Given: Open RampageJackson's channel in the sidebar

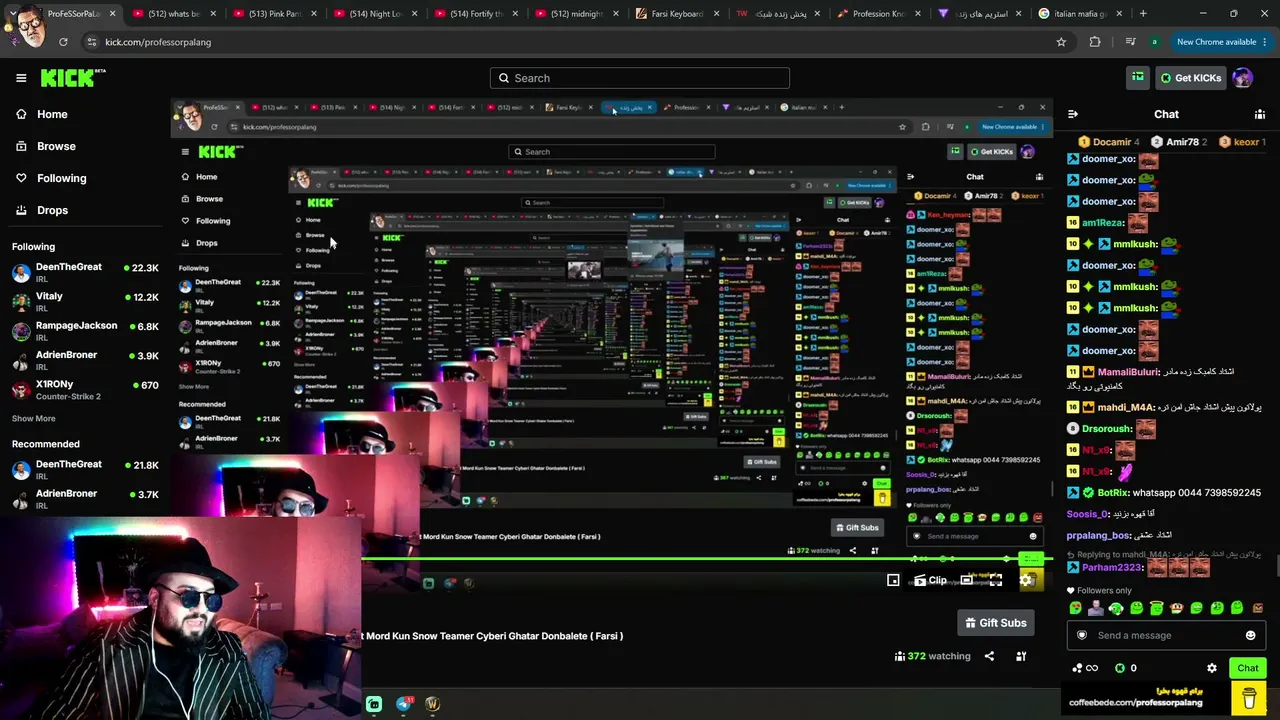Looking at the screenshot, I should pyautogui.click(x=85, y=331).
